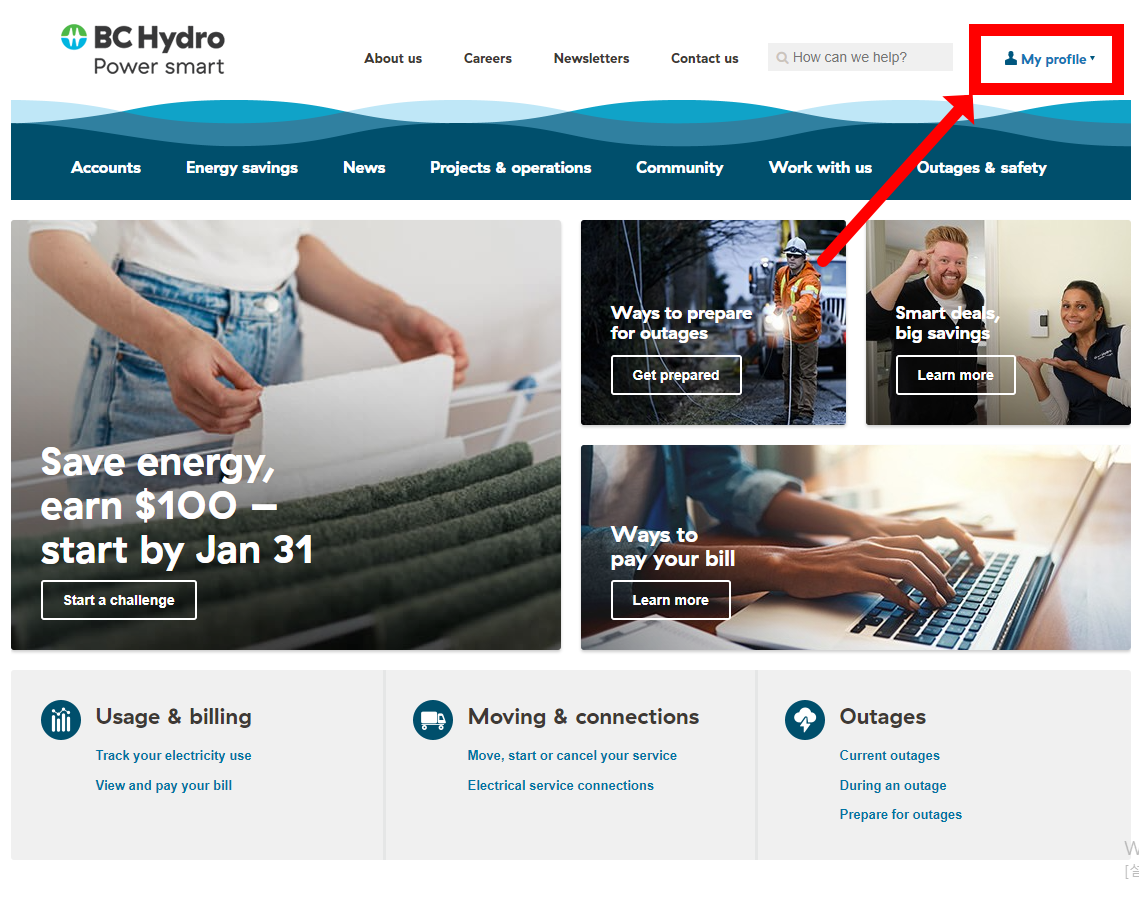Click the Moving & connections truck icon
The height and width of the screenshot is (902, 1139).
433,720
